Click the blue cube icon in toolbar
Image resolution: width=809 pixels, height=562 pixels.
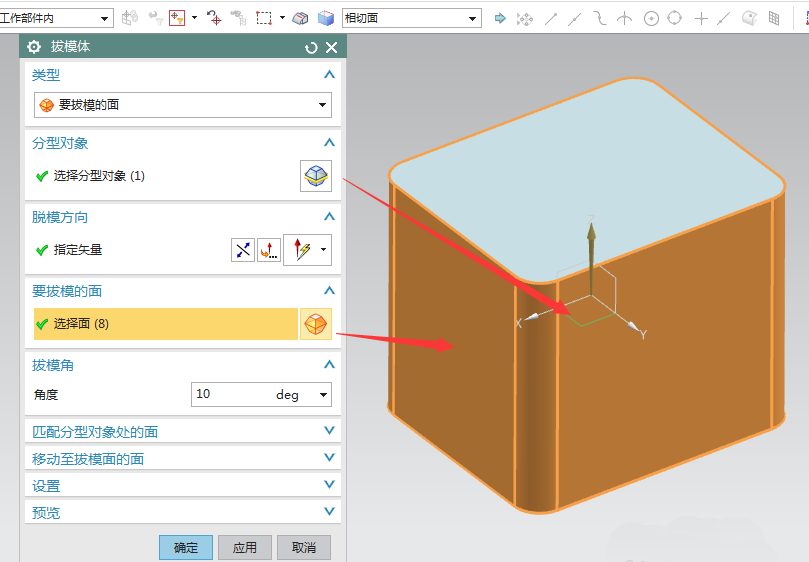tap(326, 18)
